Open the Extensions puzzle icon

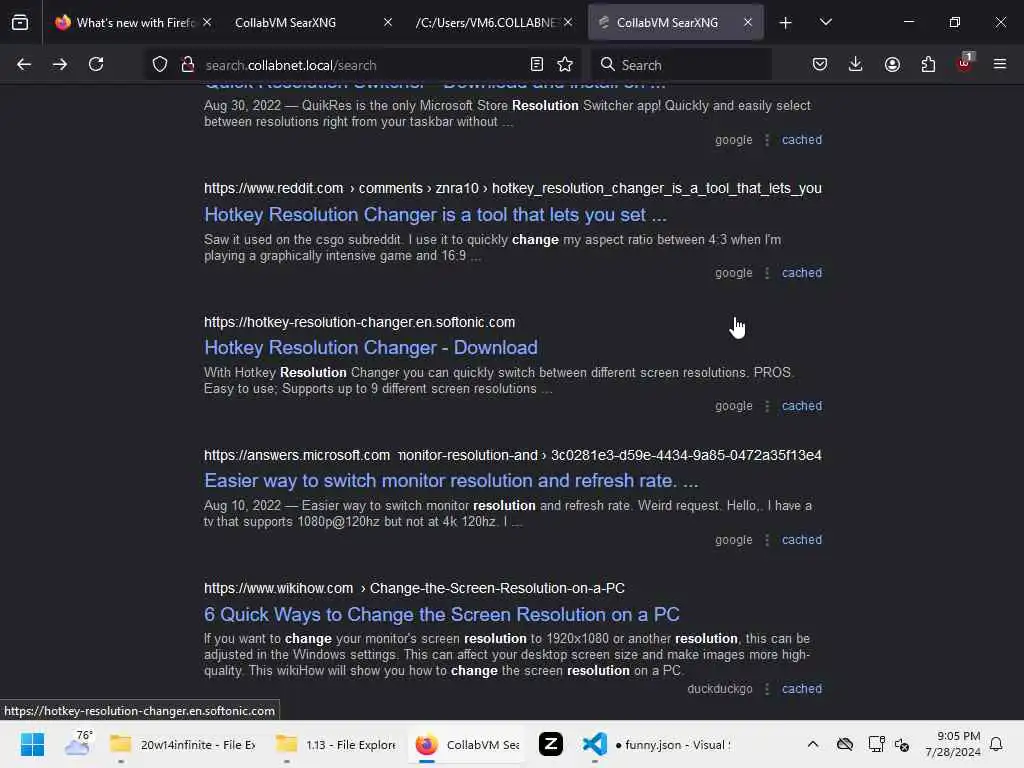928,64
